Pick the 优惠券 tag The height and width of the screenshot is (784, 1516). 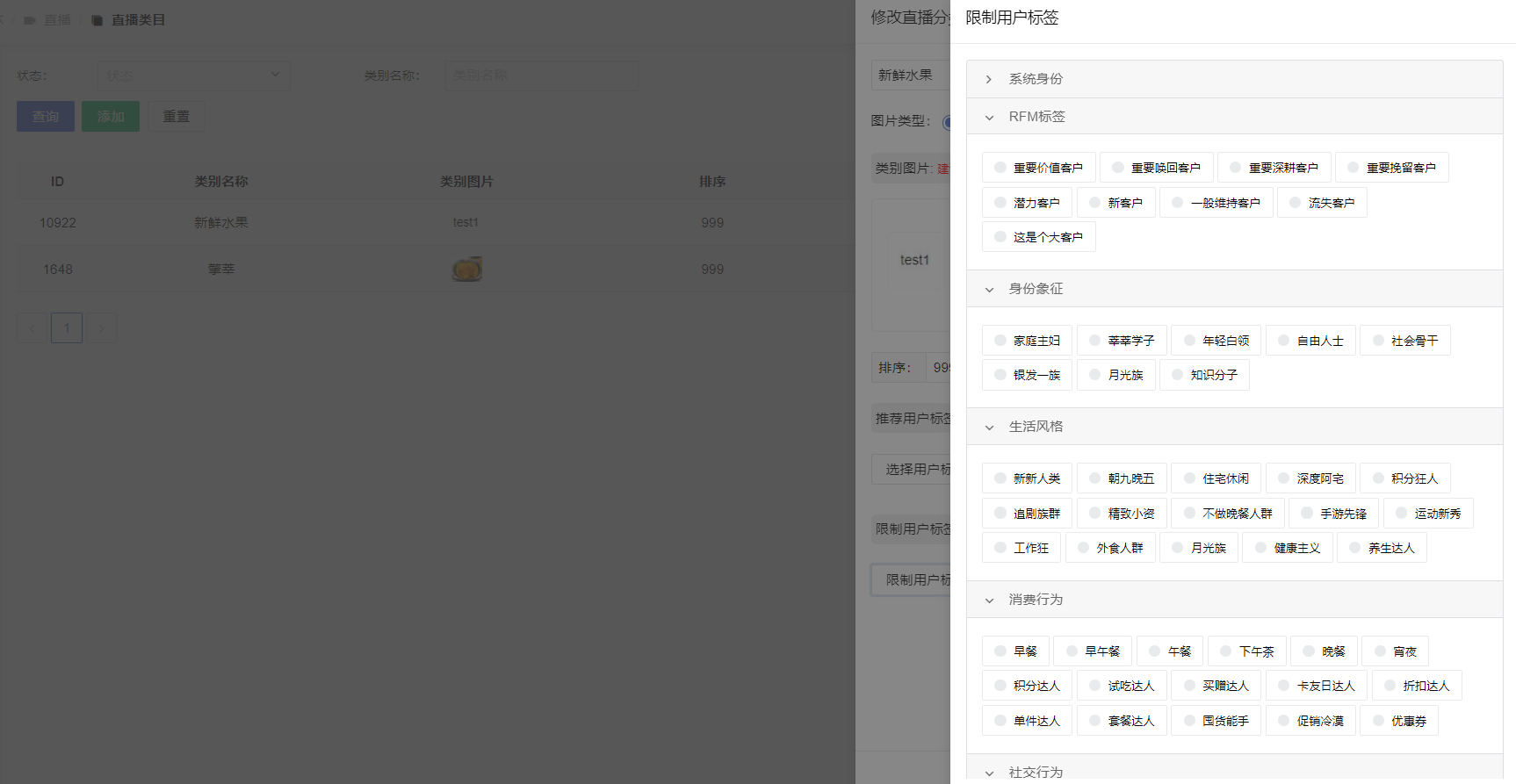[x=1398, y=721]
